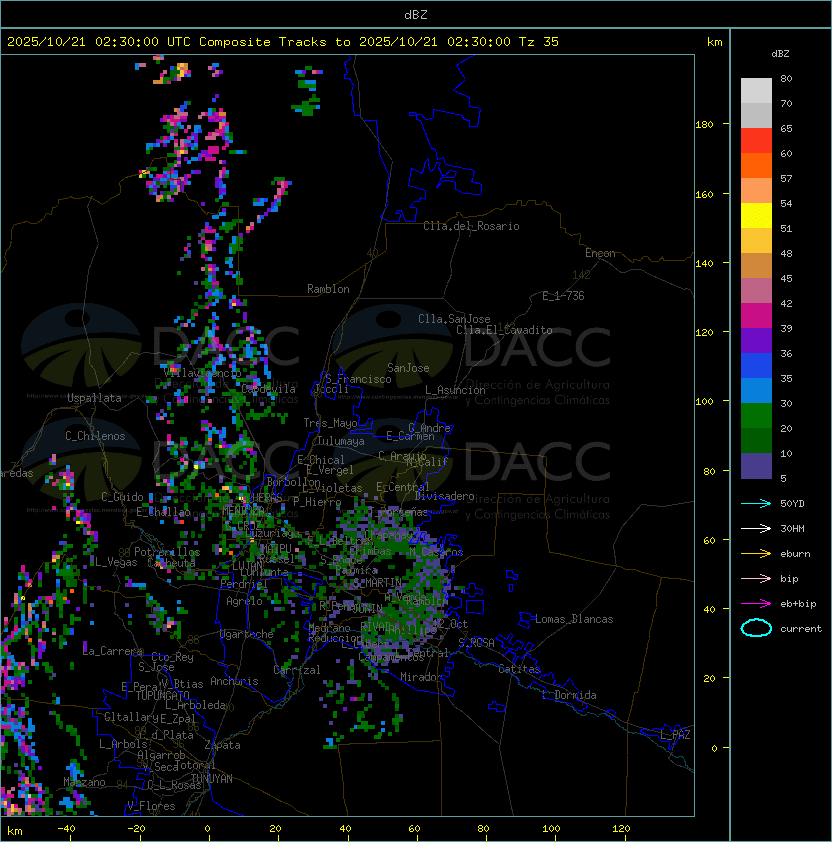Viewport: 832px width, 842px height.
Task: Click the 'Uspallata' map label
Action: (x=94, y=398)
